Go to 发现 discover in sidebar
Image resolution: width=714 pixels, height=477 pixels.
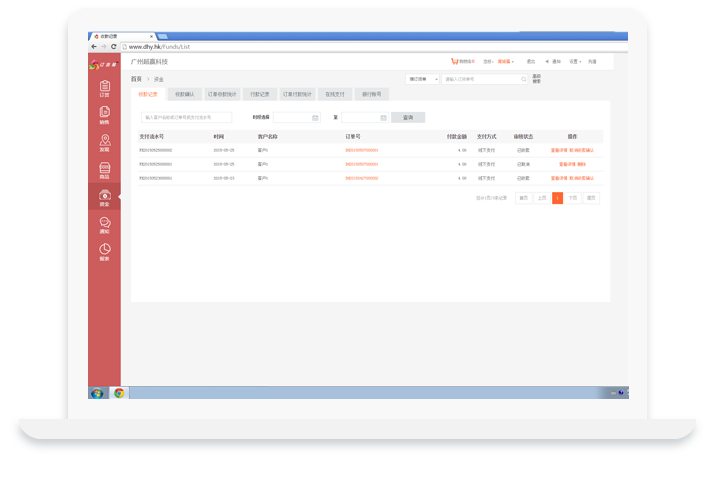coord(104,142)
